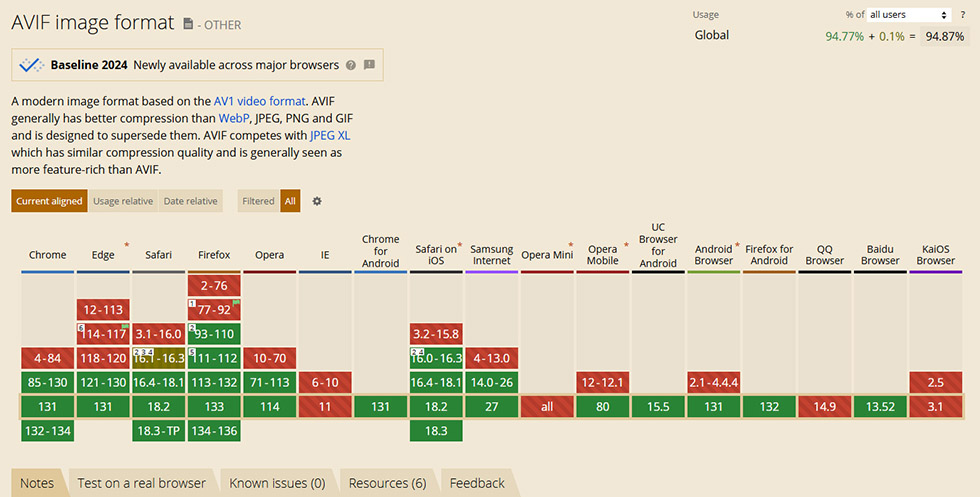Click Chrome cell 132-134
Screen dimensions: 980x497
48,431
